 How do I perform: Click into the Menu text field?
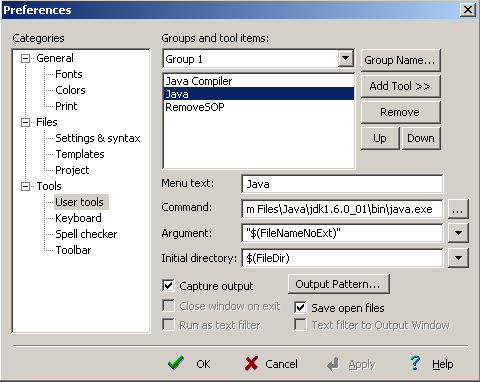(x=342, y=184)
